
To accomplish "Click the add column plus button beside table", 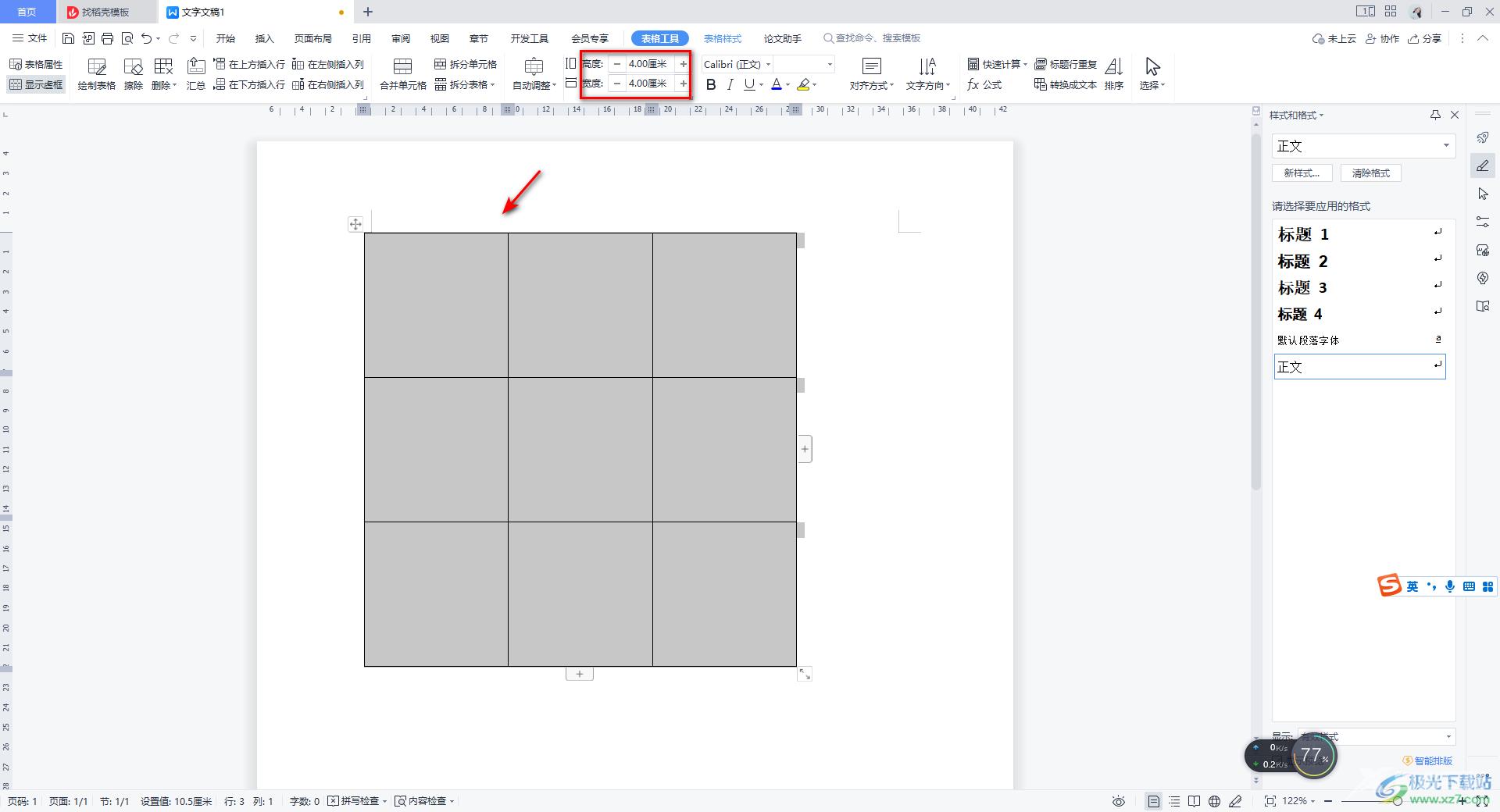I will point(805,449).
